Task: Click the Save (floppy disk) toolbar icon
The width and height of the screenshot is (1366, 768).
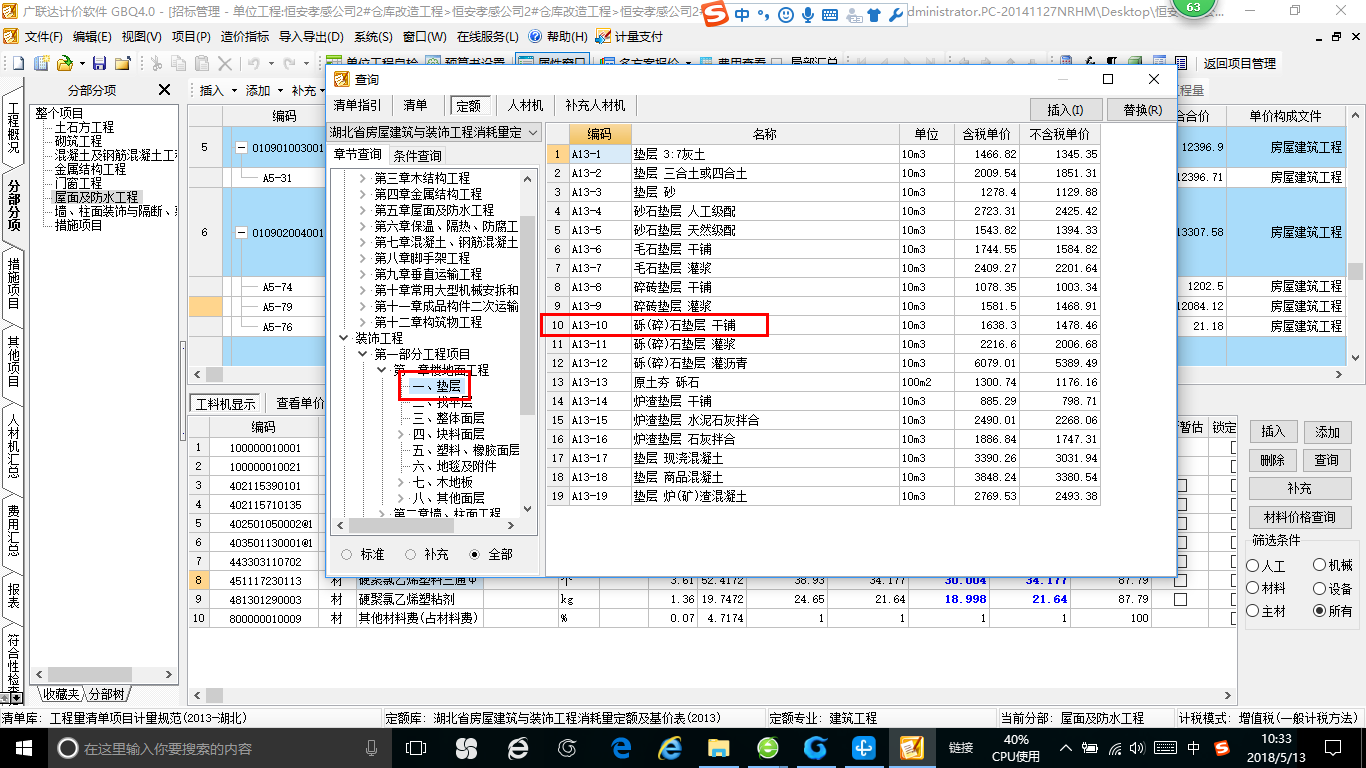Action: pos(101,63)
